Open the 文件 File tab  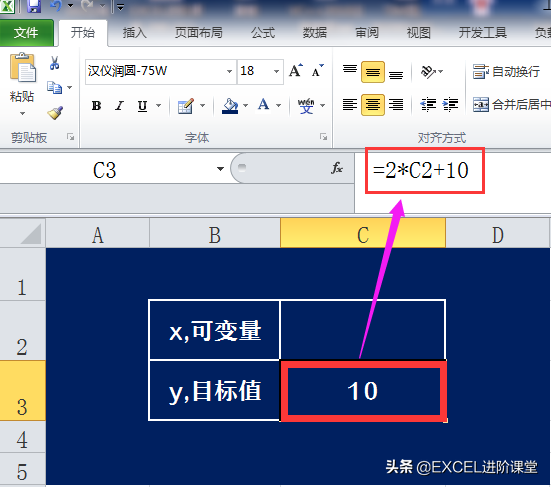point(26,33)
